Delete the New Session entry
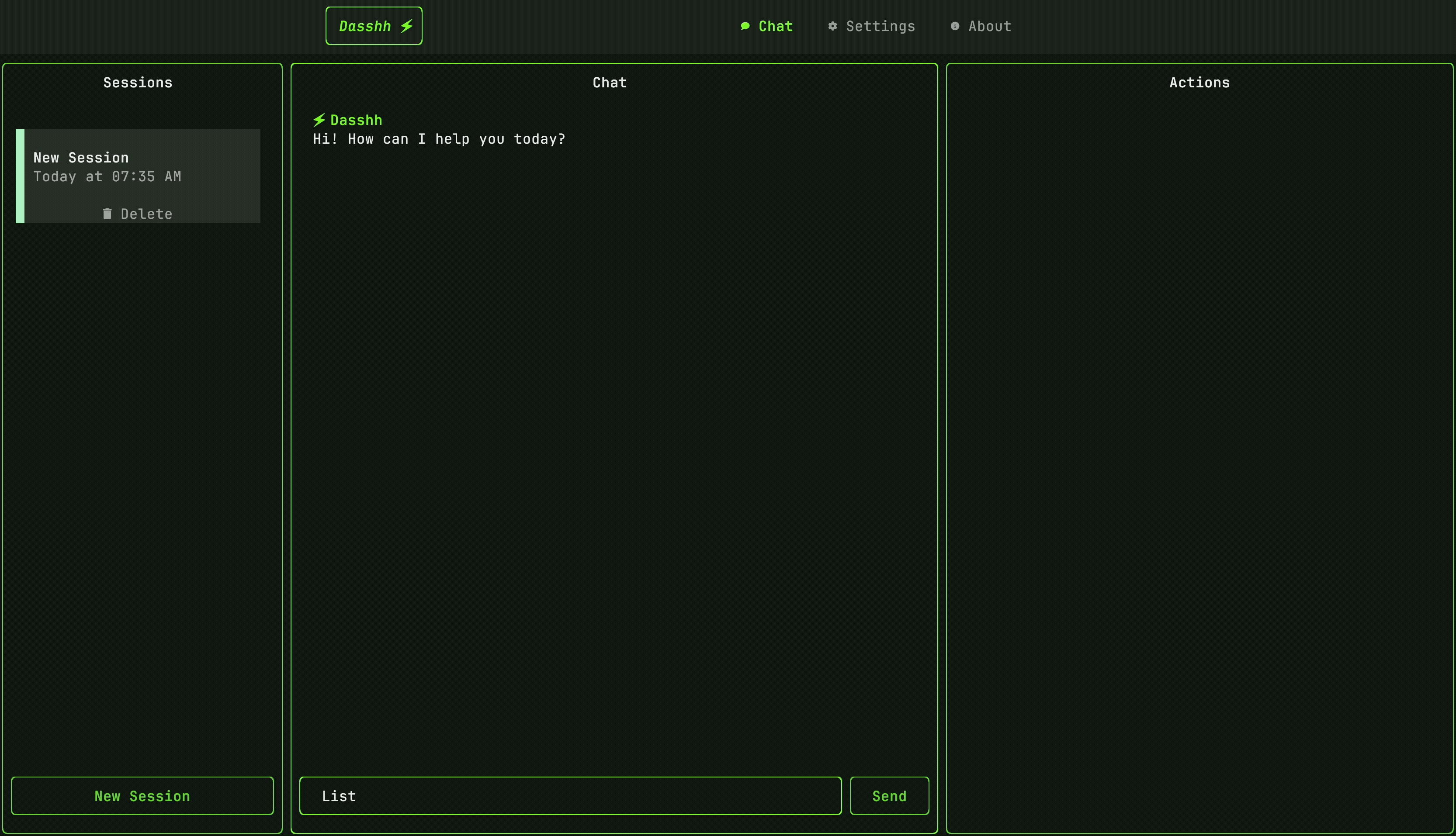 coord(138,214)
